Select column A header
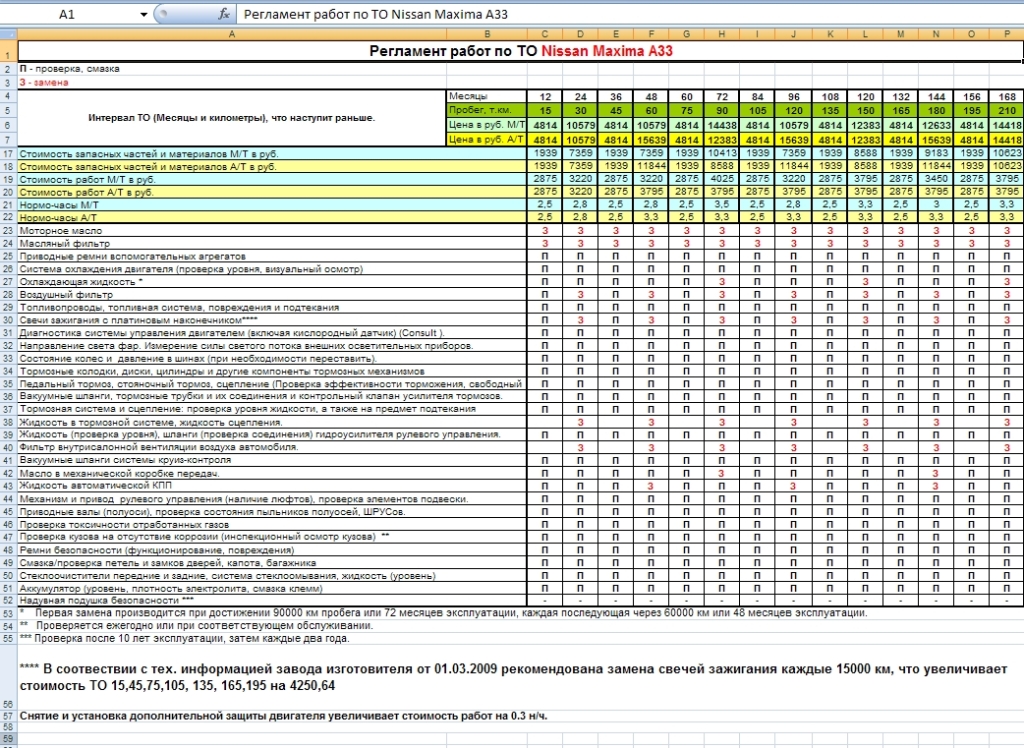The height and width of the screenshot is (748, 1024). pyautogui.click(x=232, y=35)
